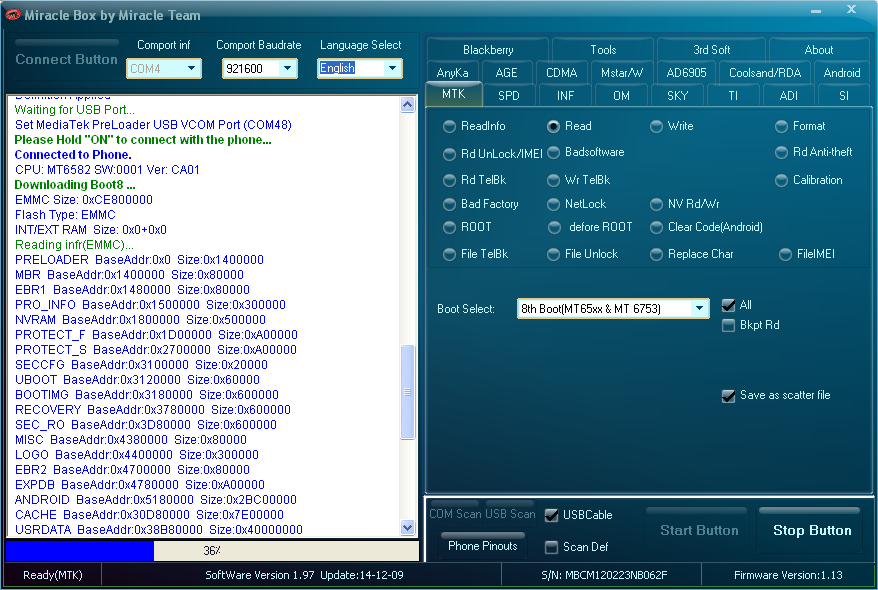The width and height of the screenshot is (878, 590).
Task: Select Rd Anti-theft option
Action: click(781, 152)
